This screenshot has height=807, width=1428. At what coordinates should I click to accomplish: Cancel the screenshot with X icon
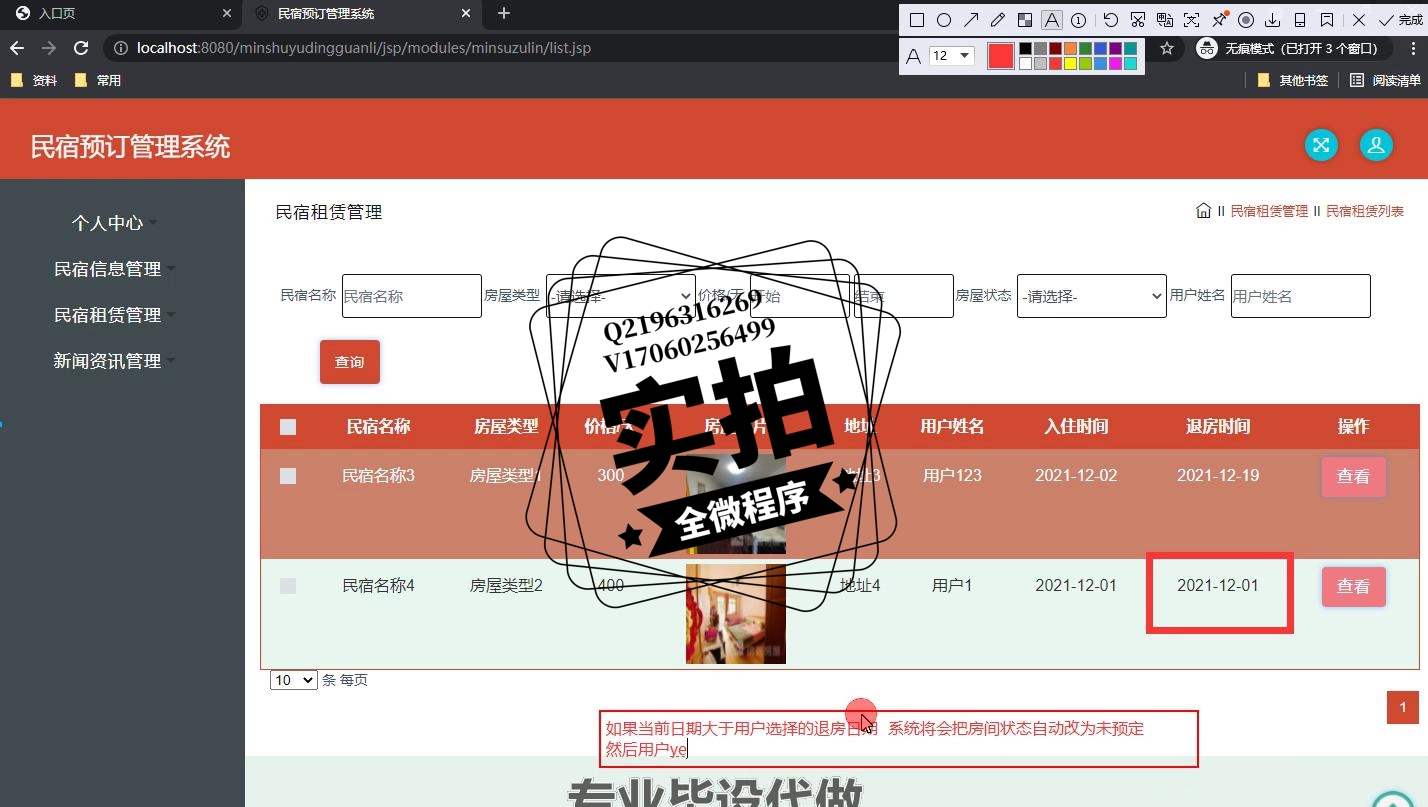click(1359, 20)
